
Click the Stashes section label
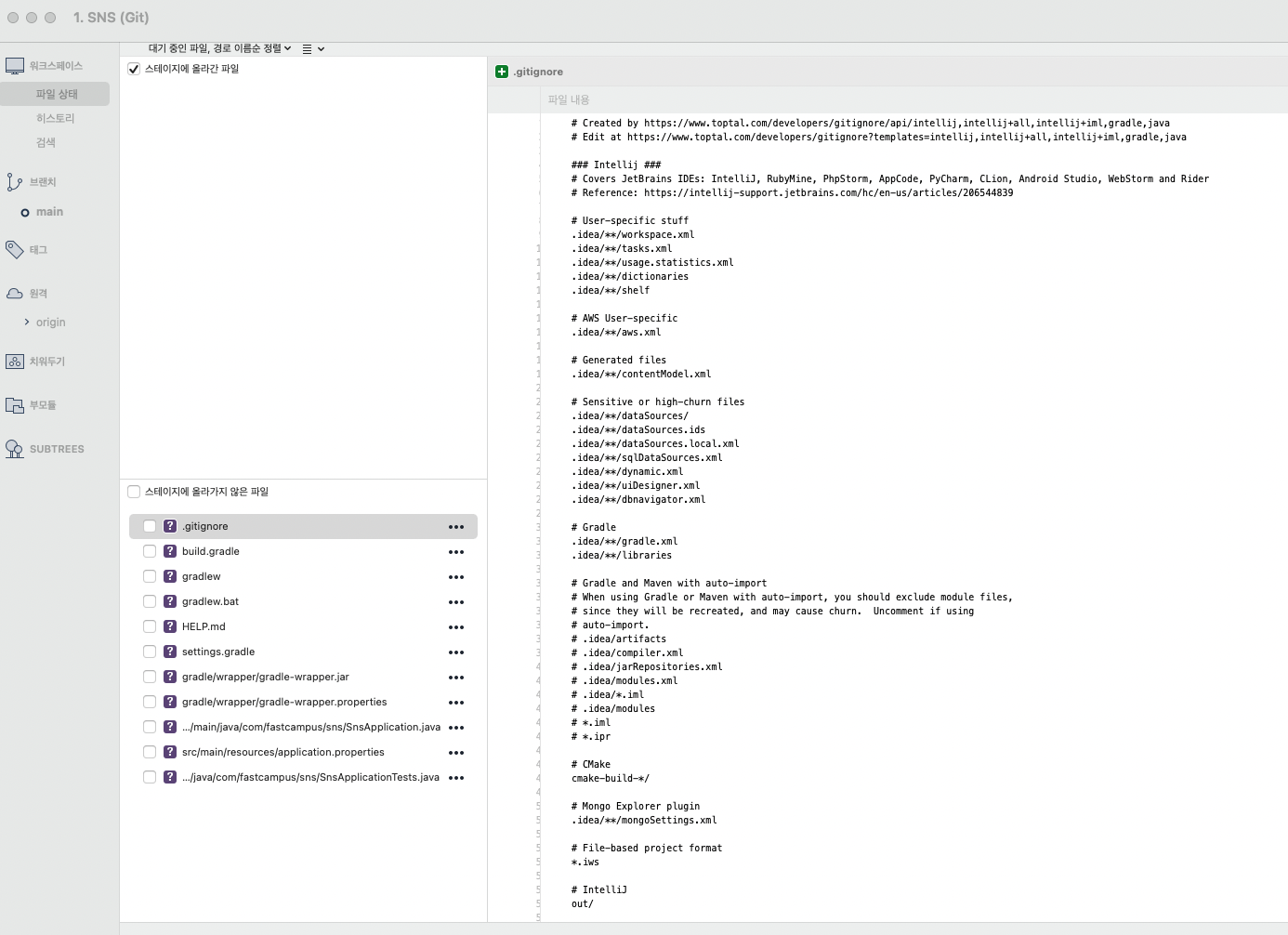(47, 362)
